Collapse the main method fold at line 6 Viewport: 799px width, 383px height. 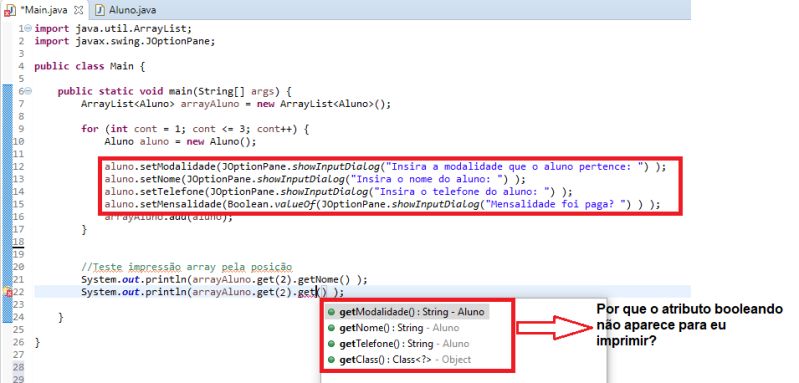point(28,91)
